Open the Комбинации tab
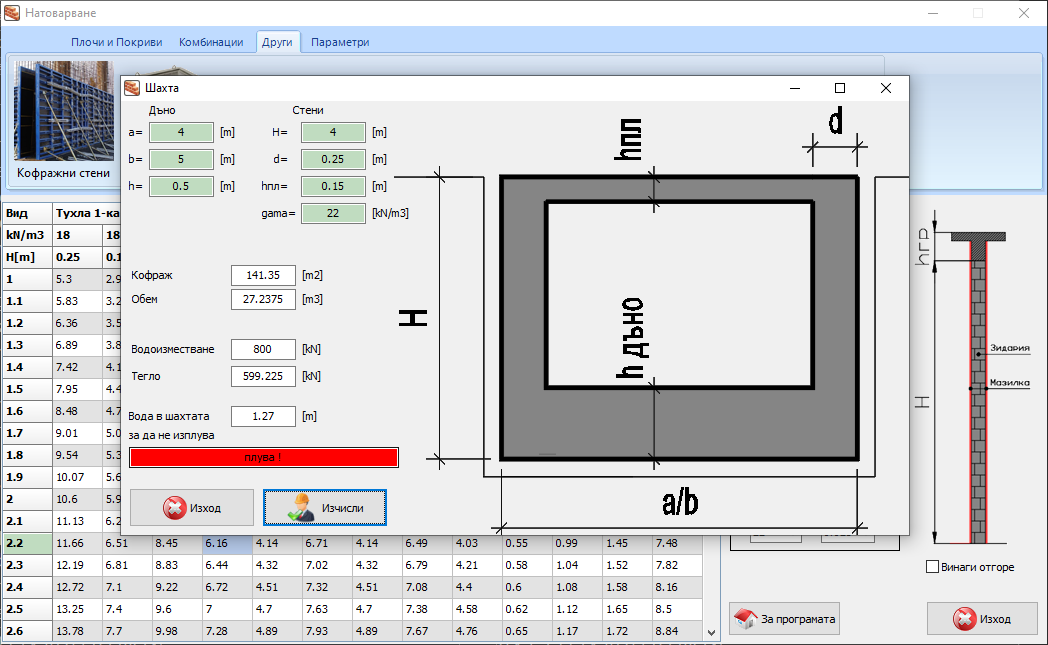1048x645 pixels. pos(211,42)
